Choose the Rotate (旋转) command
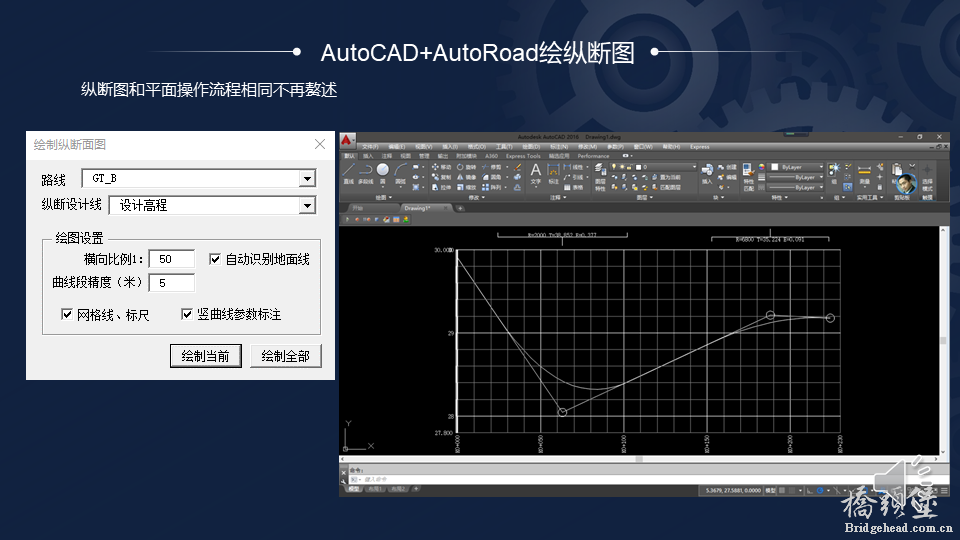Viewport: 960px width, 540px height. tap(467, 167)
